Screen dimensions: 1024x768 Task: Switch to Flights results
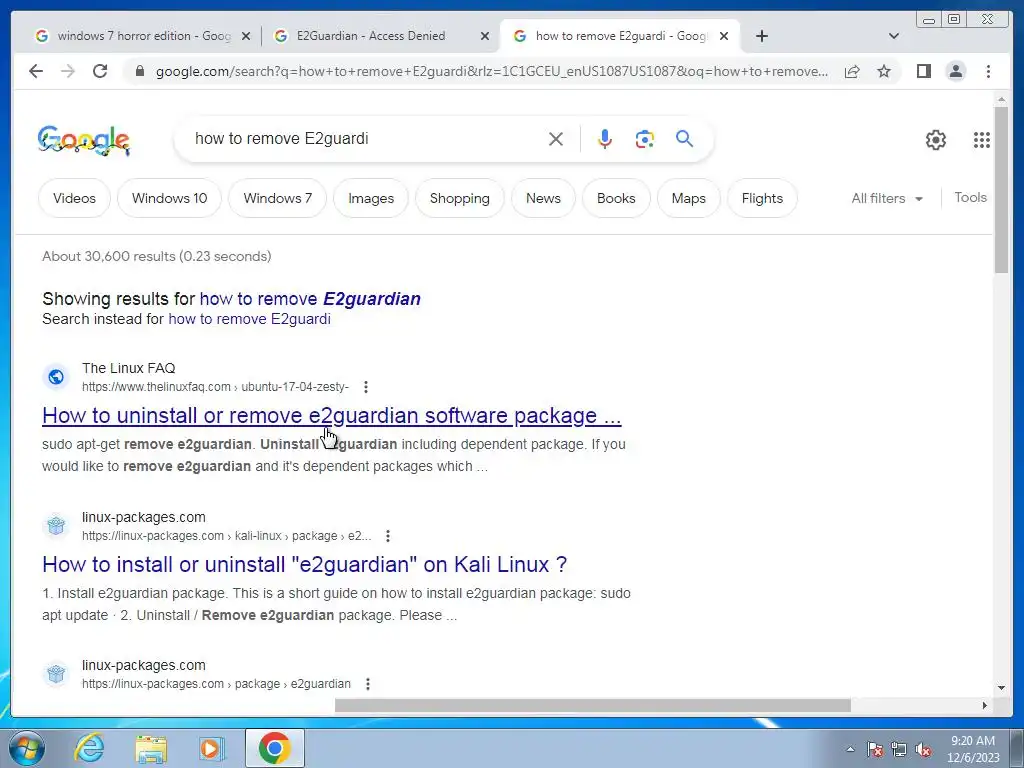coord(762,198)
